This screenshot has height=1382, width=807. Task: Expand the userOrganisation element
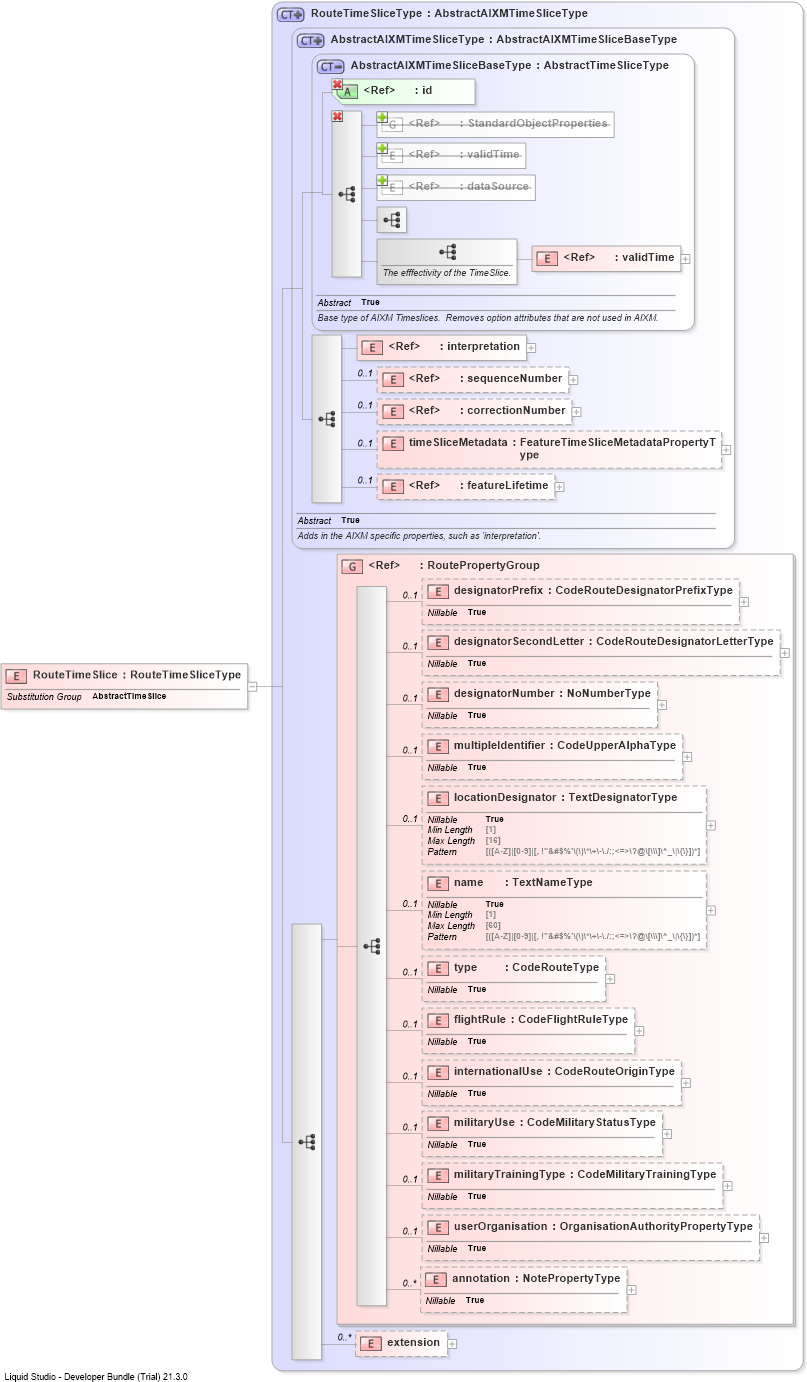[765, 1238]
